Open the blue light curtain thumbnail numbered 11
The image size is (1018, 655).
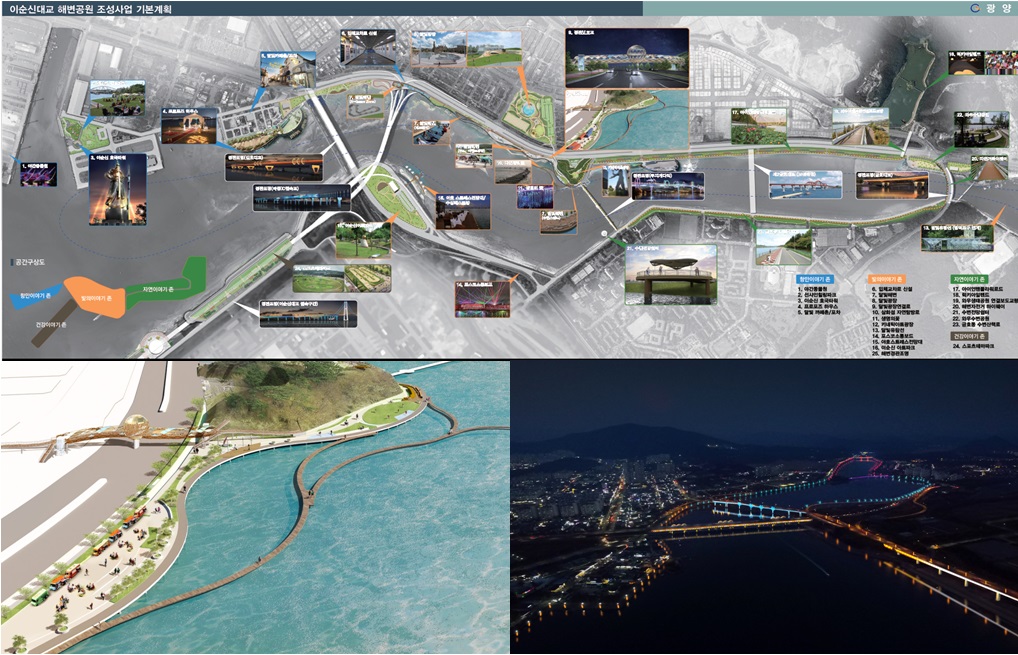click(535, 197)
